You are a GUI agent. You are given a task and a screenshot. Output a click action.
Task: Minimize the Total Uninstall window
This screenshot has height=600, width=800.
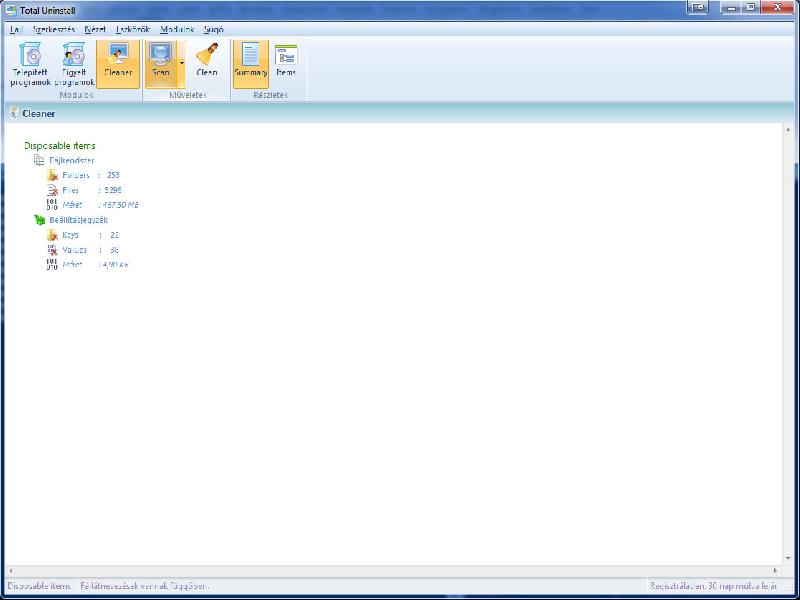(731, 7)
